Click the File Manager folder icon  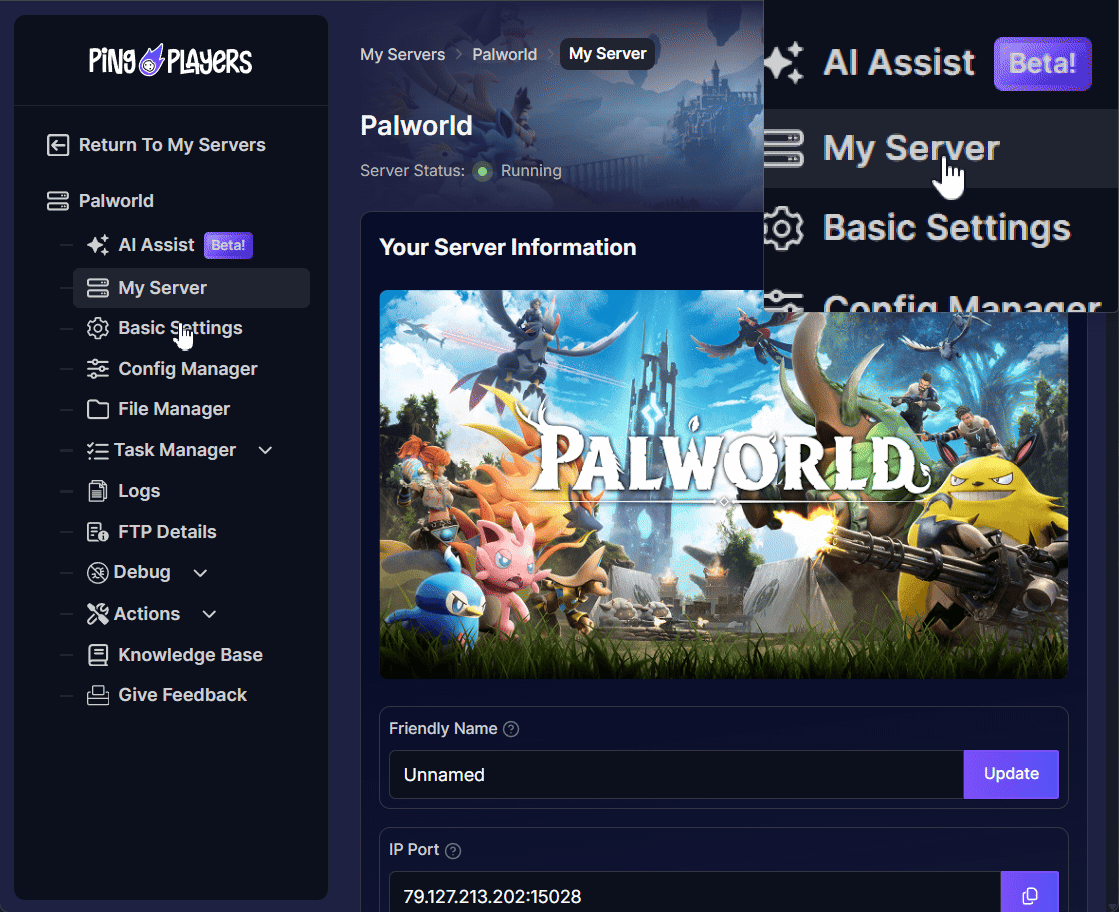coord(98,409)
